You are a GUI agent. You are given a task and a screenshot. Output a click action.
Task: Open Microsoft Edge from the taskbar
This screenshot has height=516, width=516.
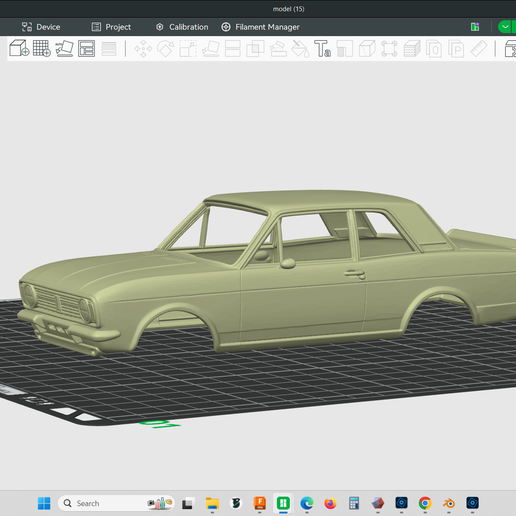click(307, 503)
